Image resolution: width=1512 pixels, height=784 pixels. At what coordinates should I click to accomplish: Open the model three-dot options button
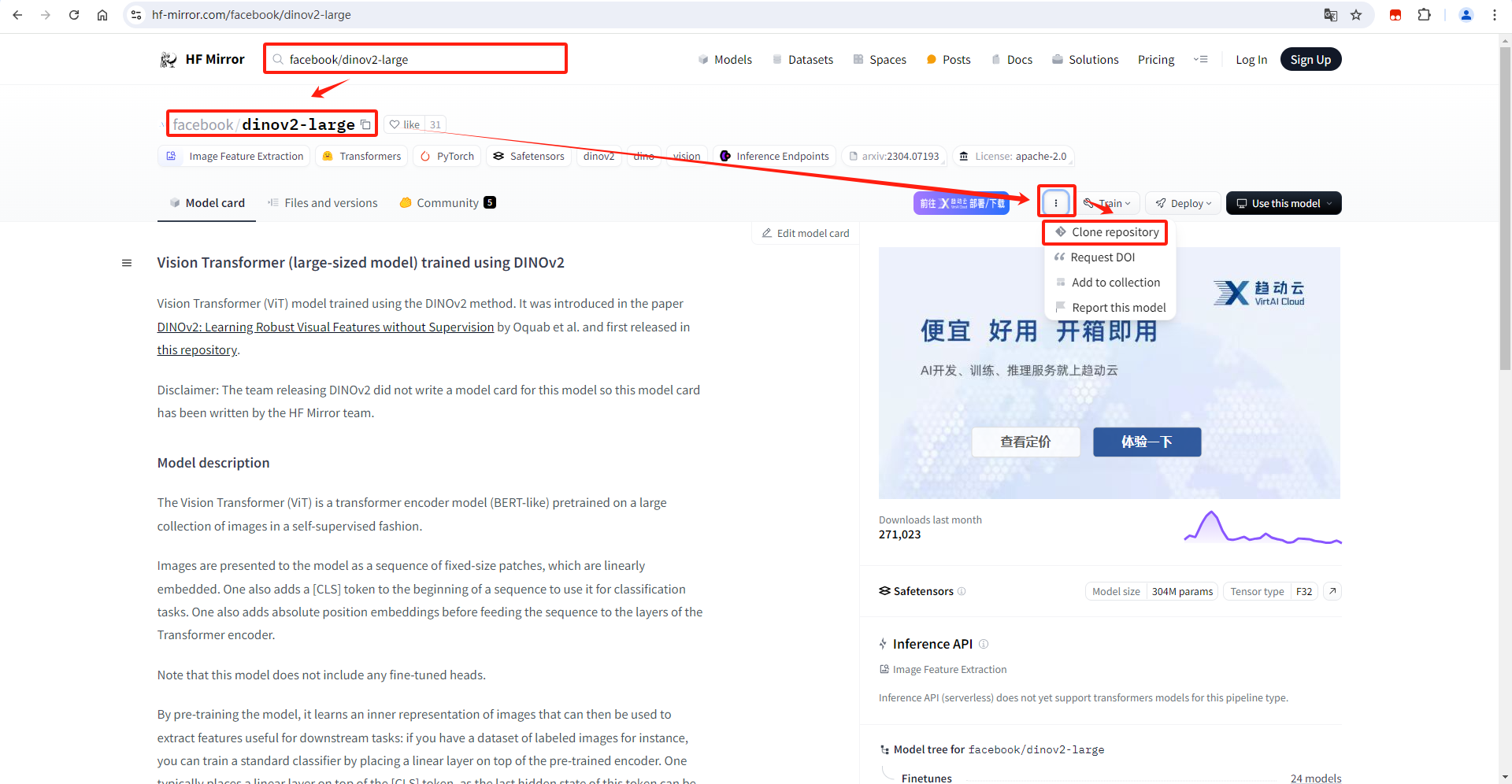(1056, 203)
